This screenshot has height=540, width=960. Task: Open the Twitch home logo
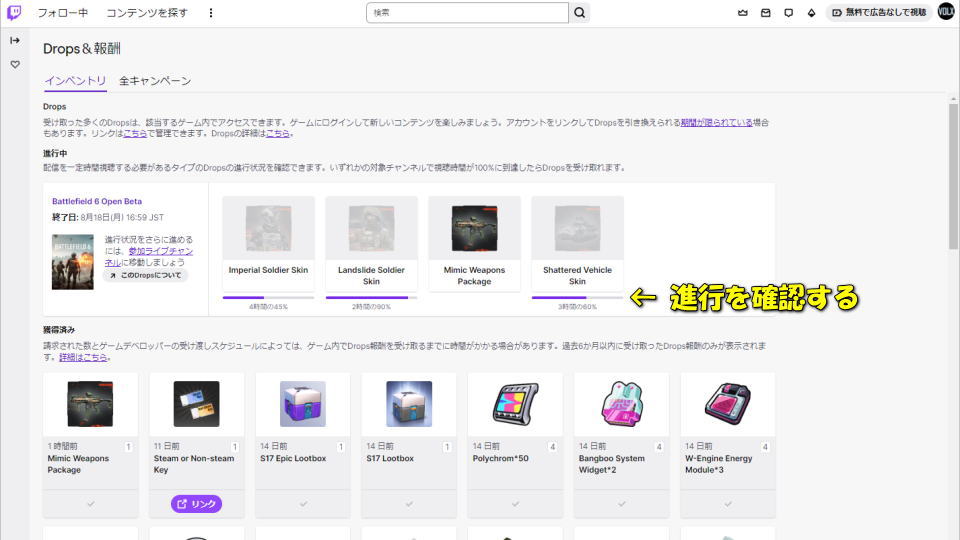[13, 13]
